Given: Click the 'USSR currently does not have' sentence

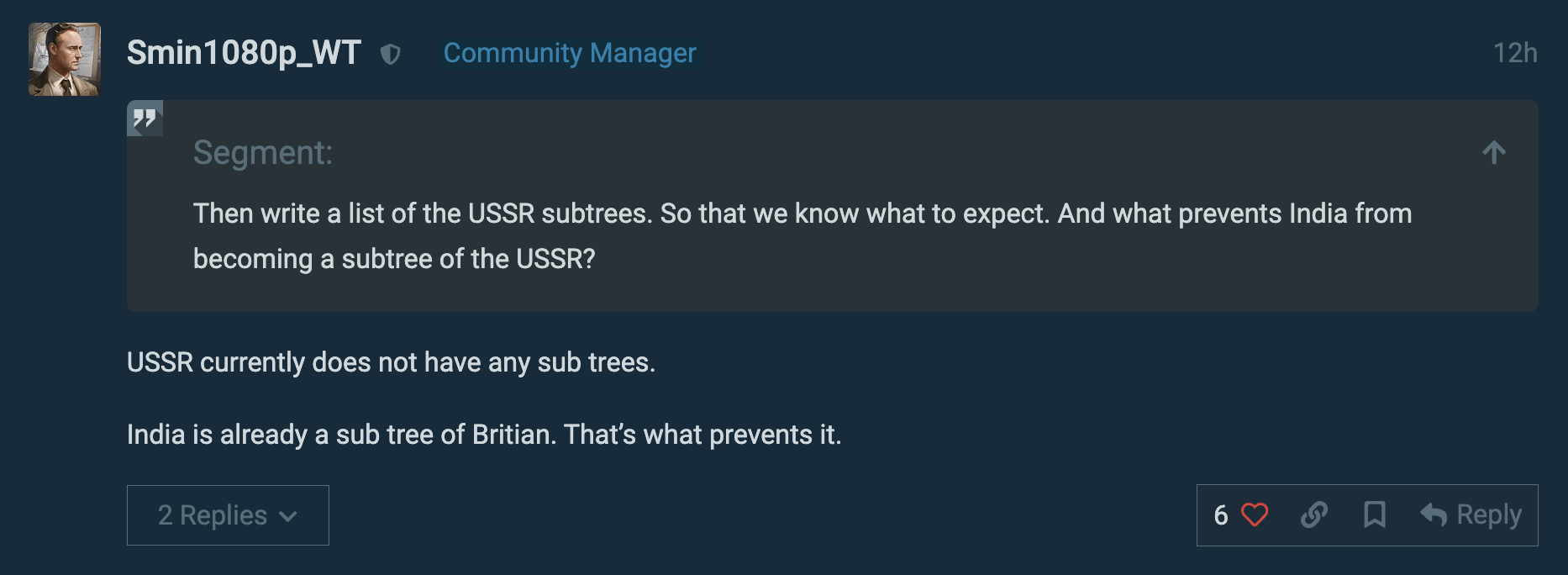Looking at the screenshot, I should pos(391,362).
